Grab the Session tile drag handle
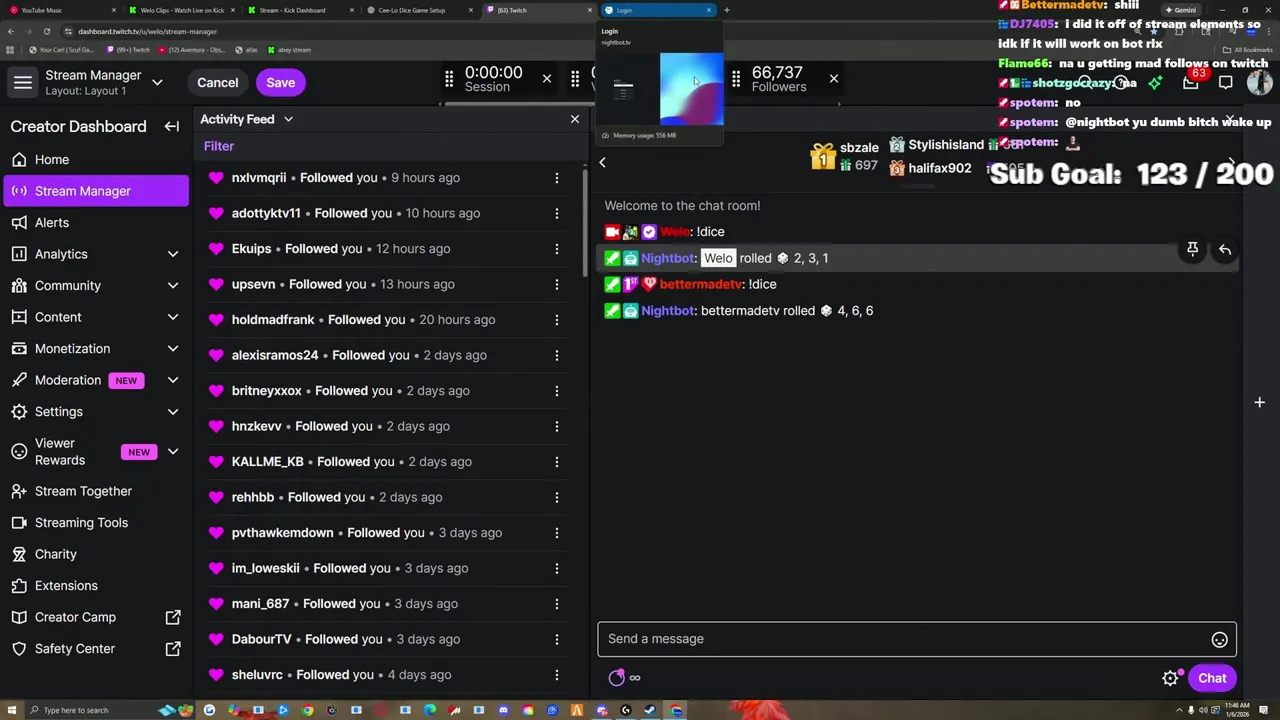 [449, 79]
